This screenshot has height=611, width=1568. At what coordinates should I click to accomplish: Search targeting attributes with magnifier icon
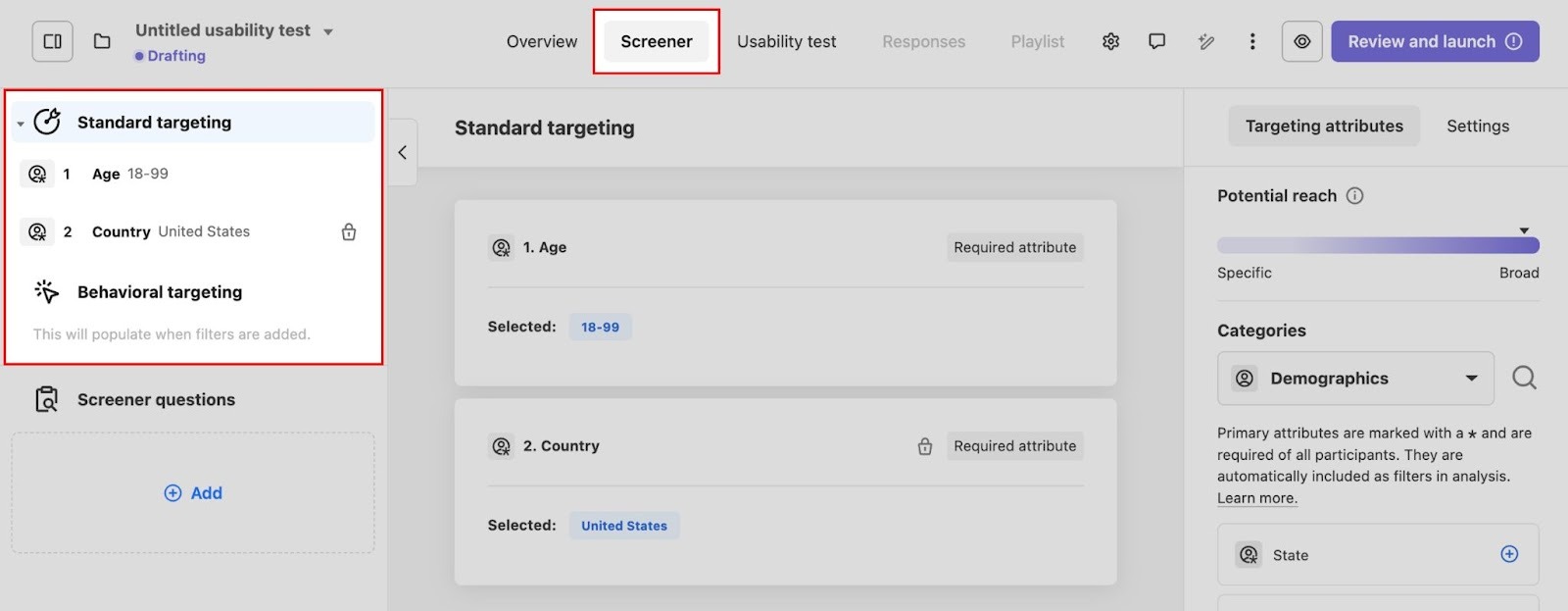pyautogui.click(x=1524, y=378)
